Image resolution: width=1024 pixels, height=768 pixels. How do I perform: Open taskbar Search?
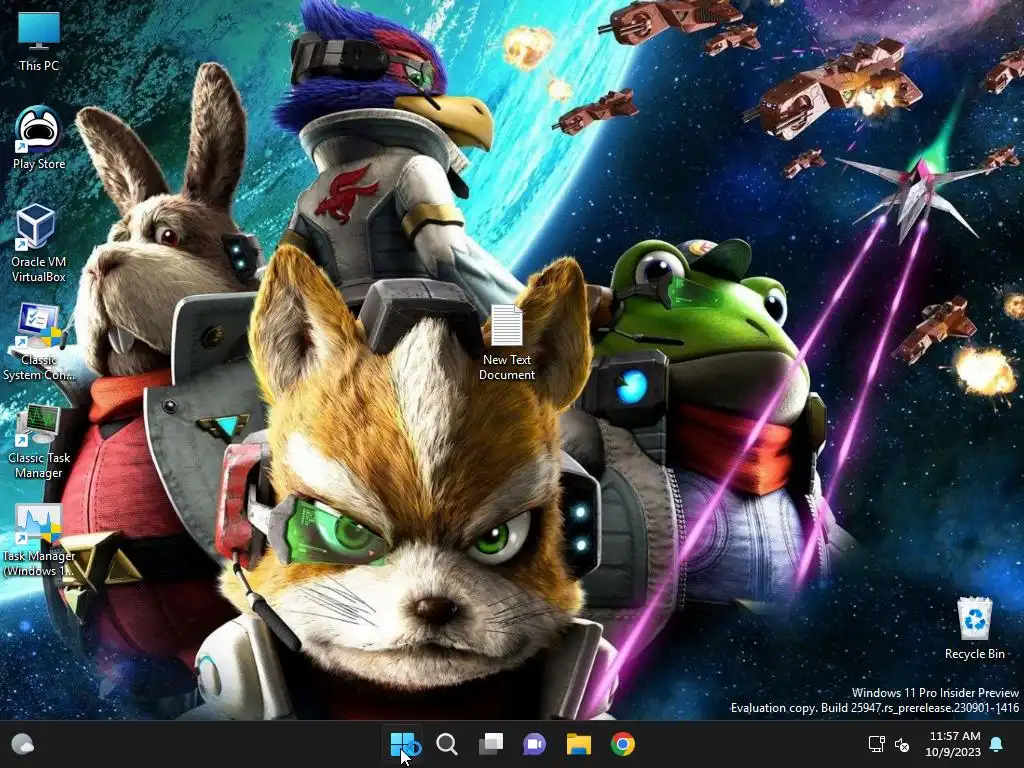click(x=447, y=744)
